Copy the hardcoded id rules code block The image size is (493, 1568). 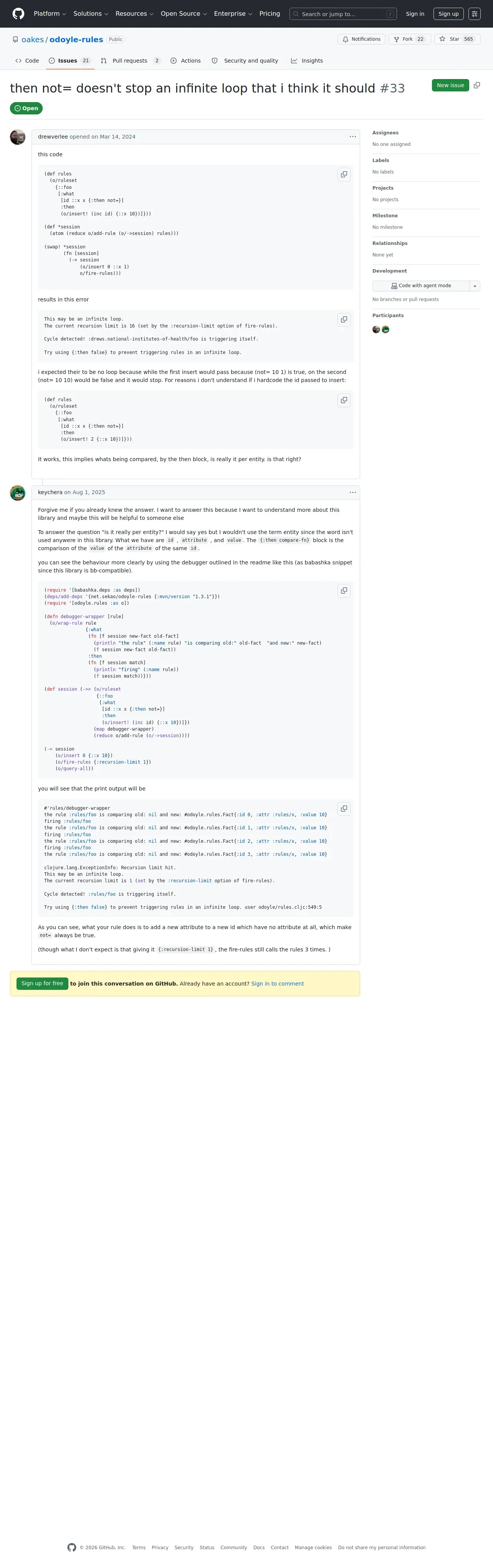344,400
